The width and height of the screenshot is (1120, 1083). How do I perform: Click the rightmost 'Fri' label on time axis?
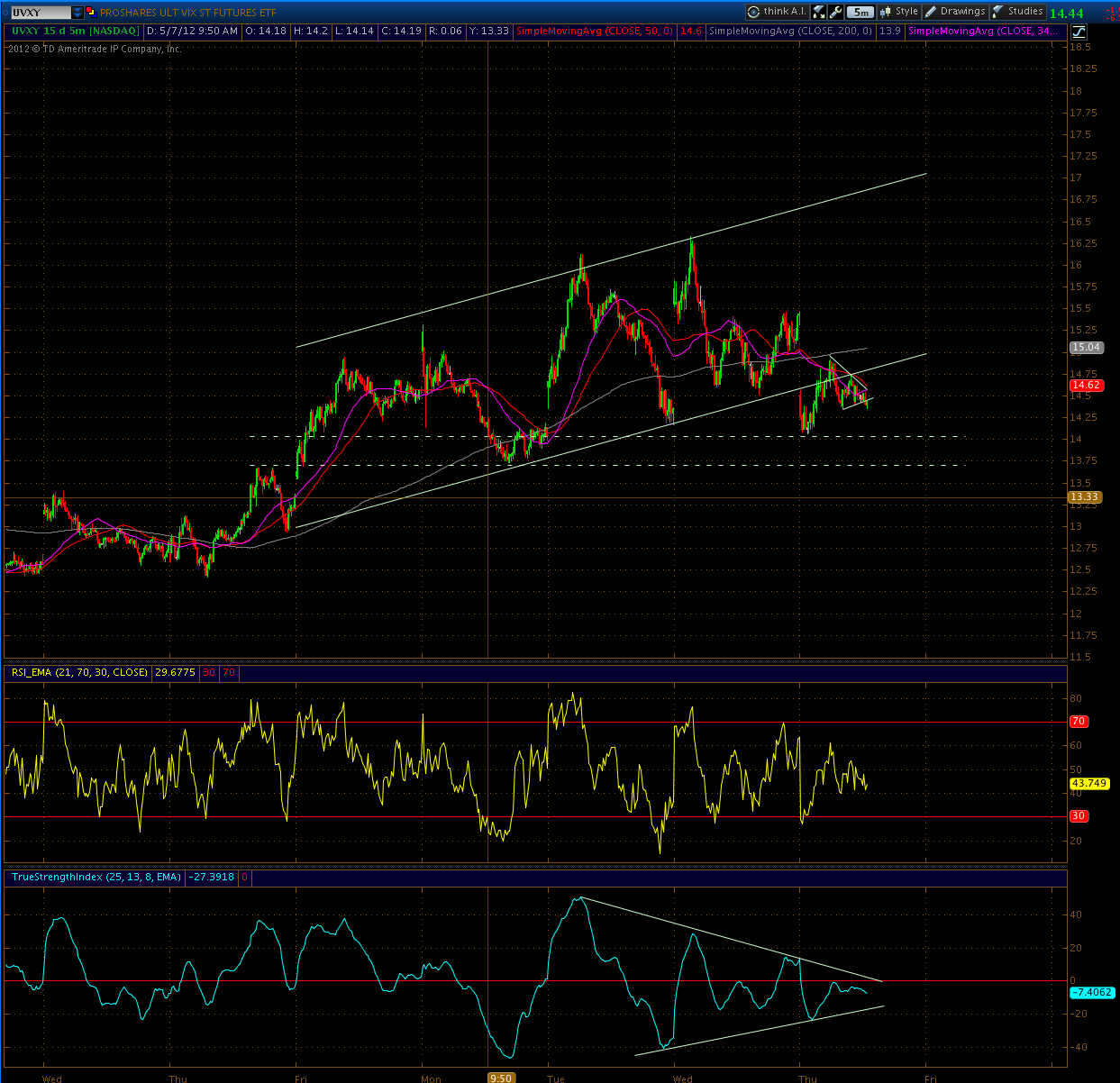pyautogui.click(x=931, y=1078)
